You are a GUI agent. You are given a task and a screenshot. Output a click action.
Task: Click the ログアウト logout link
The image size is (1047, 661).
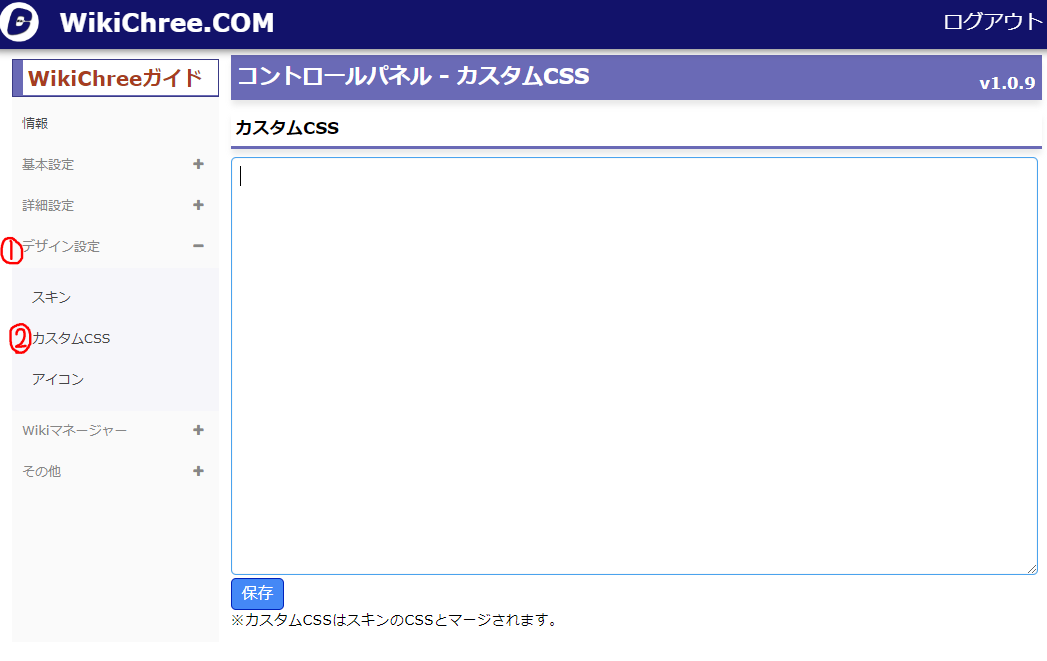coord(992,22)
